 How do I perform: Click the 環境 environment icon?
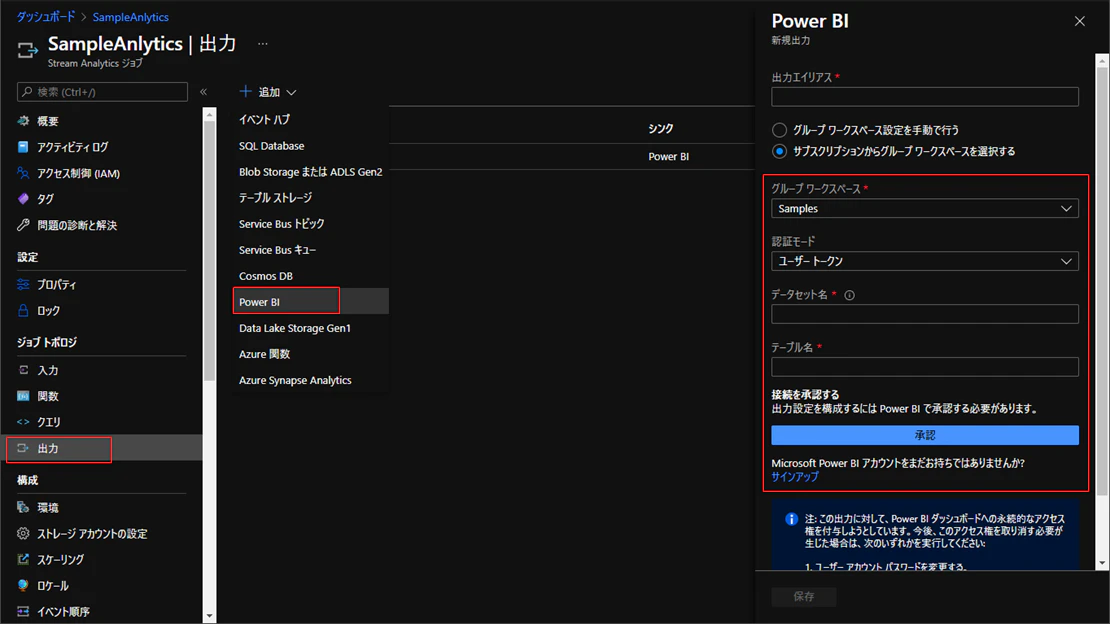click(x=23, y=508)
